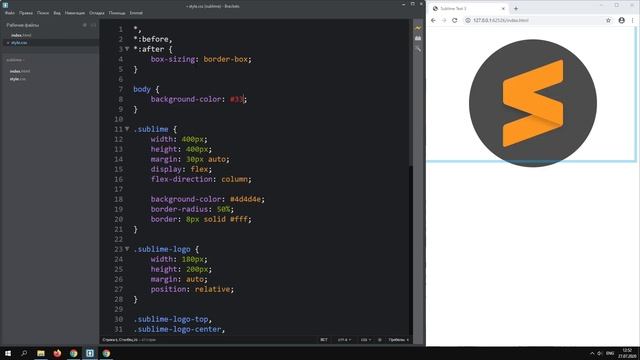Open Firefox from the taskbar
Screen dimensions: 640x360
pyautogui.click(x=57, y=353)
